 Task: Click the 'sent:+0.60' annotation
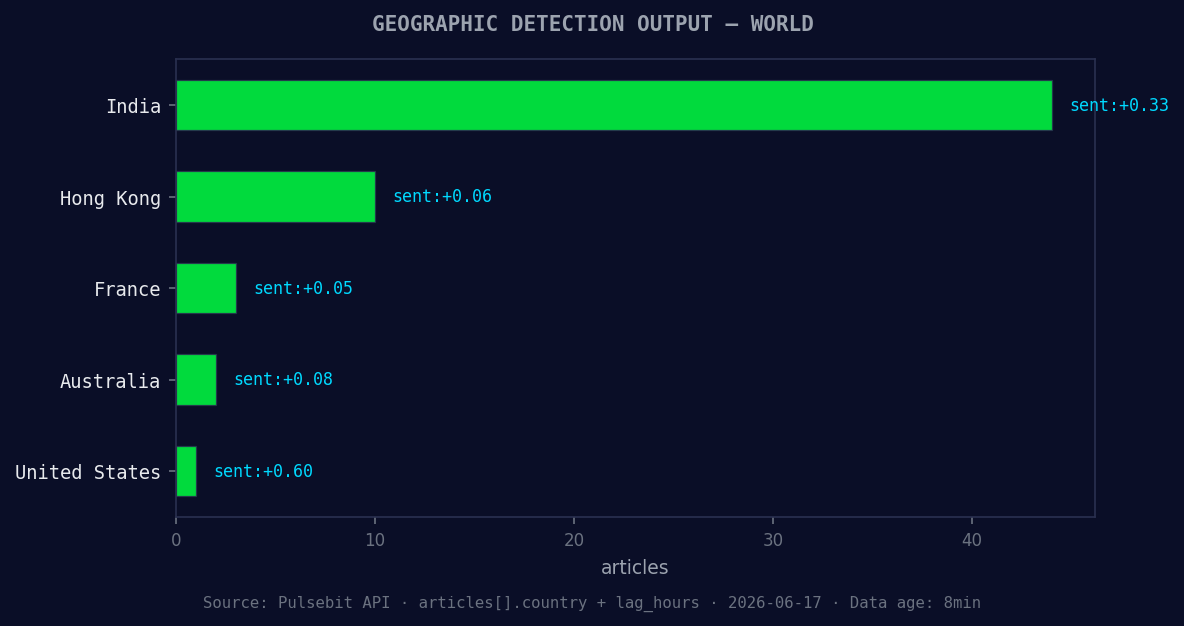point(264,471)
